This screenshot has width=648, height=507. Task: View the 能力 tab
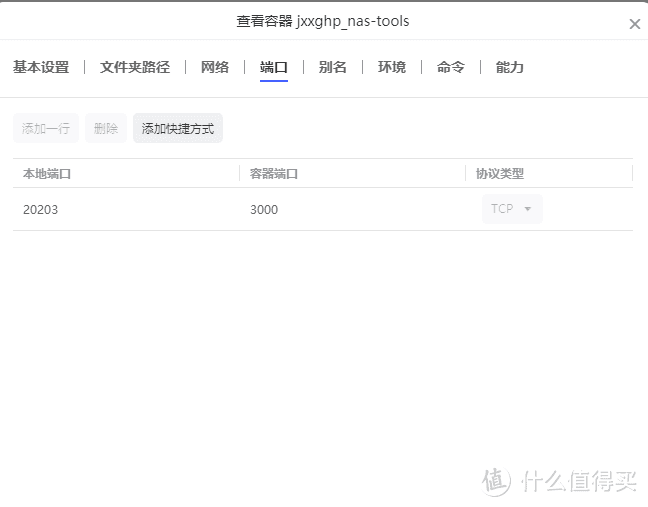510,67
